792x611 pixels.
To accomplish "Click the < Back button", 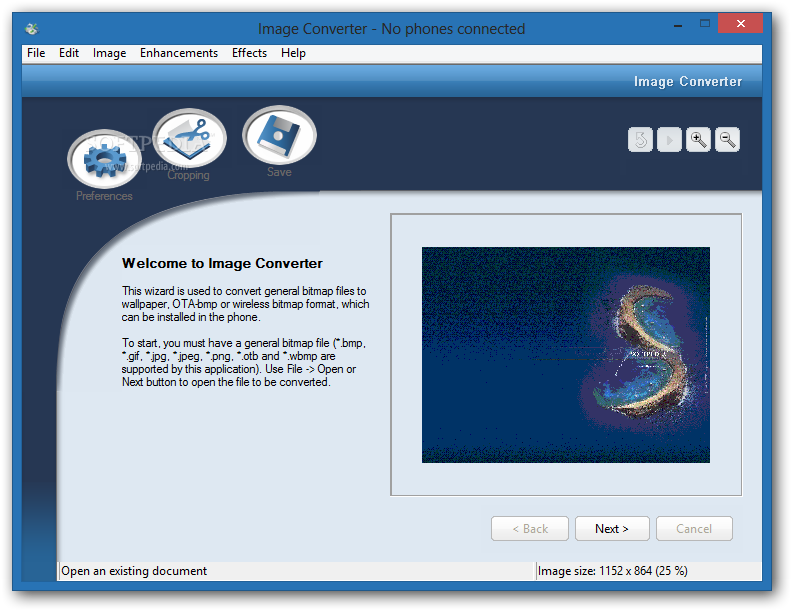I will click(x=530, y=529).
